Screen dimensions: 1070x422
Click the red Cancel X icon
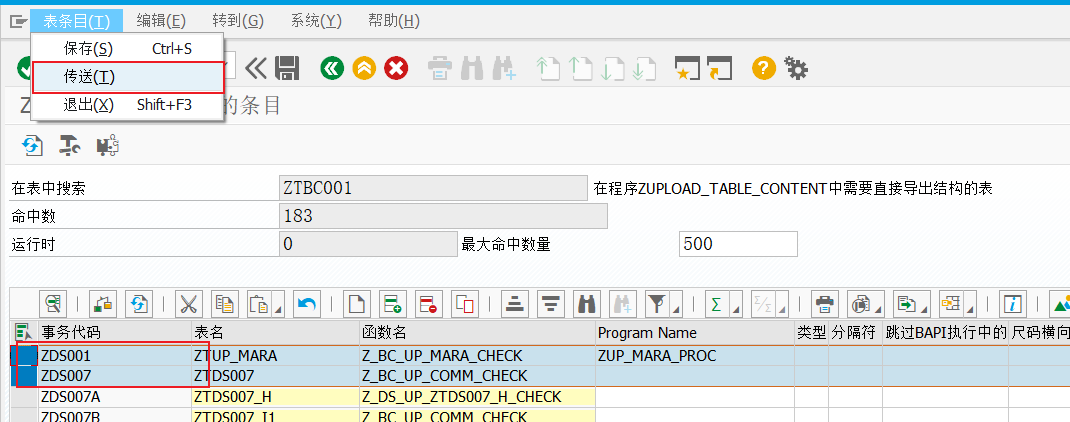tap(396, 68)
